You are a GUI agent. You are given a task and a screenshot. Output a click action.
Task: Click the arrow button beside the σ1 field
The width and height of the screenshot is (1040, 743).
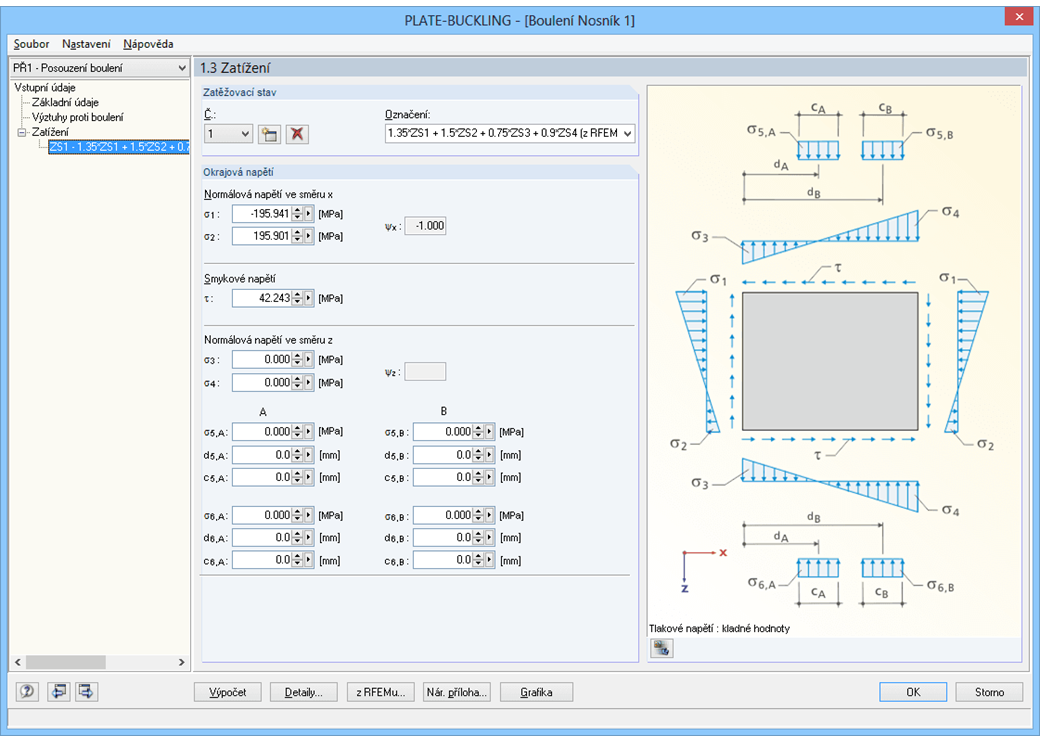(309, 213)
